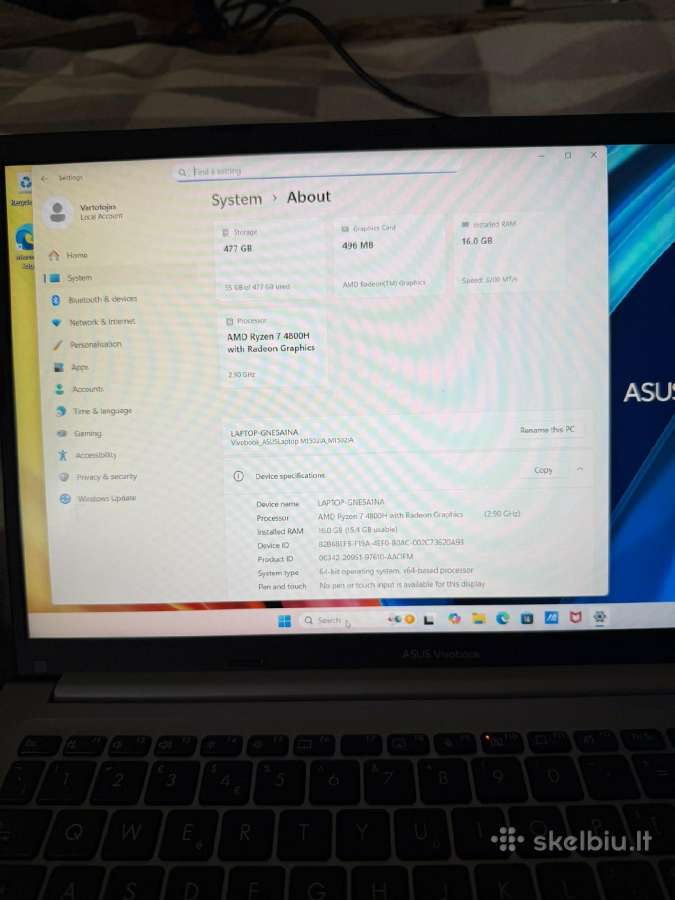Click the Time & language clock icon
675x900 pixels.
click(61, 411)
